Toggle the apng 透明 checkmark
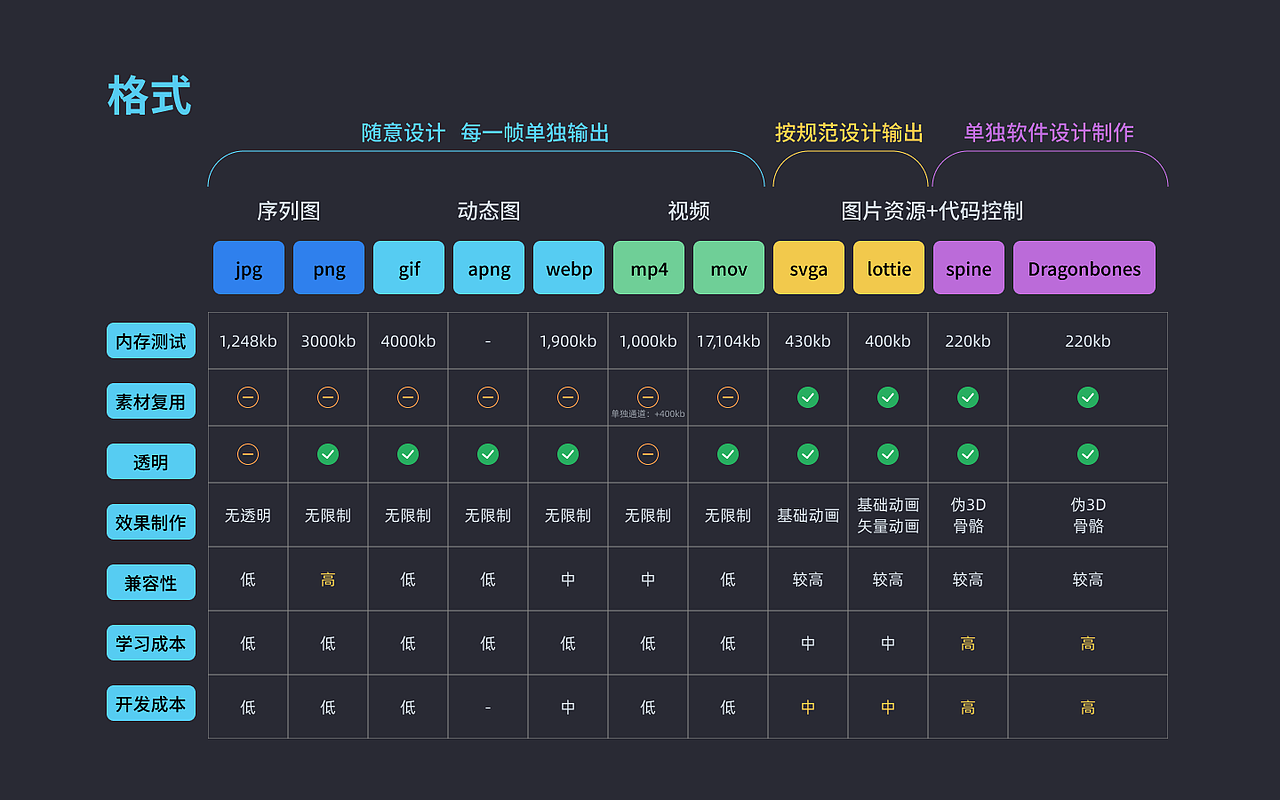The height and width of the screenshot is (800, 1280). [x=488, y=454]
